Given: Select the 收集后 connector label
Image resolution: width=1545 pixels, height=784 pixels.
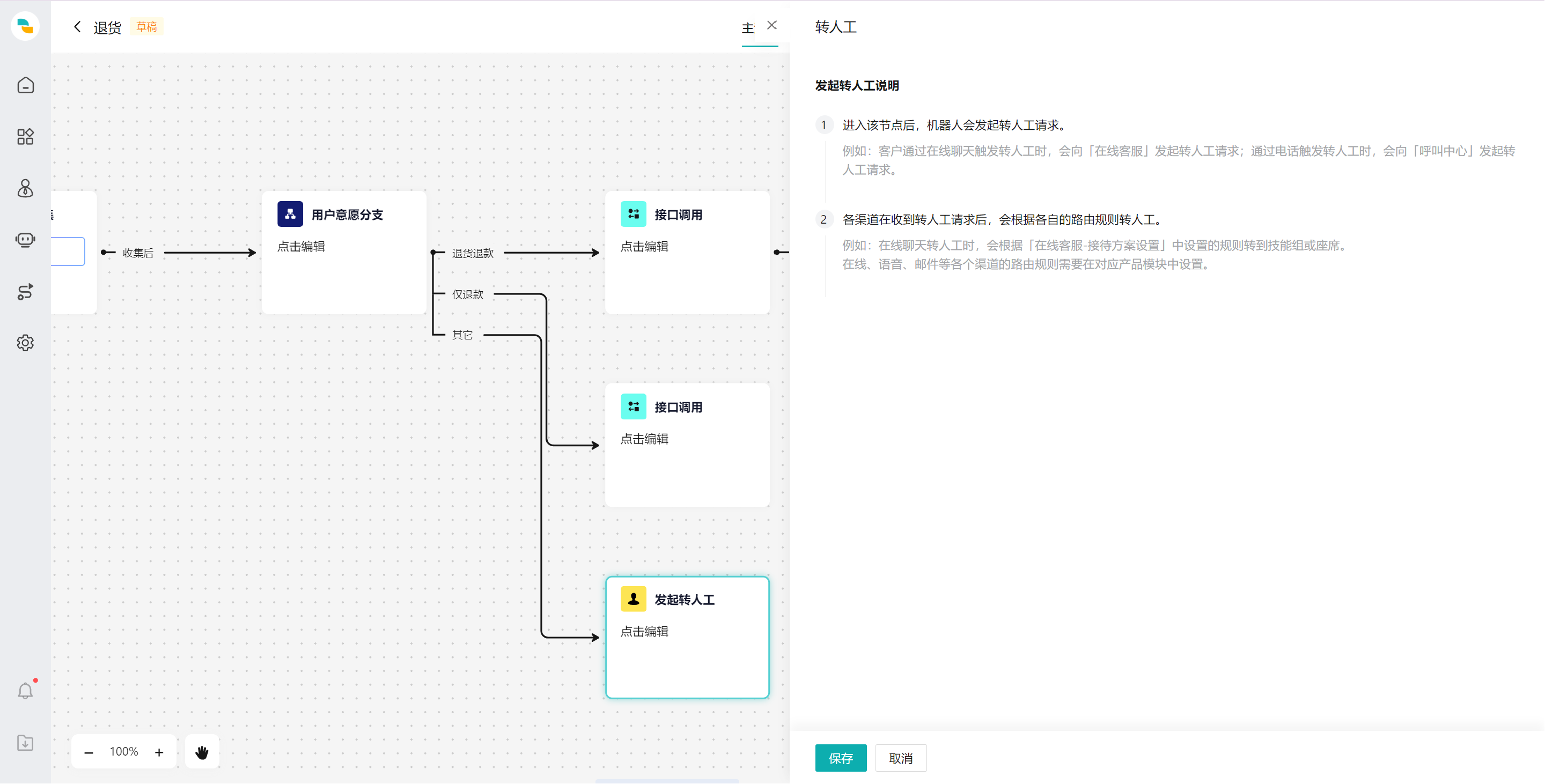Looking at the screenshot, I should (138, 253).
